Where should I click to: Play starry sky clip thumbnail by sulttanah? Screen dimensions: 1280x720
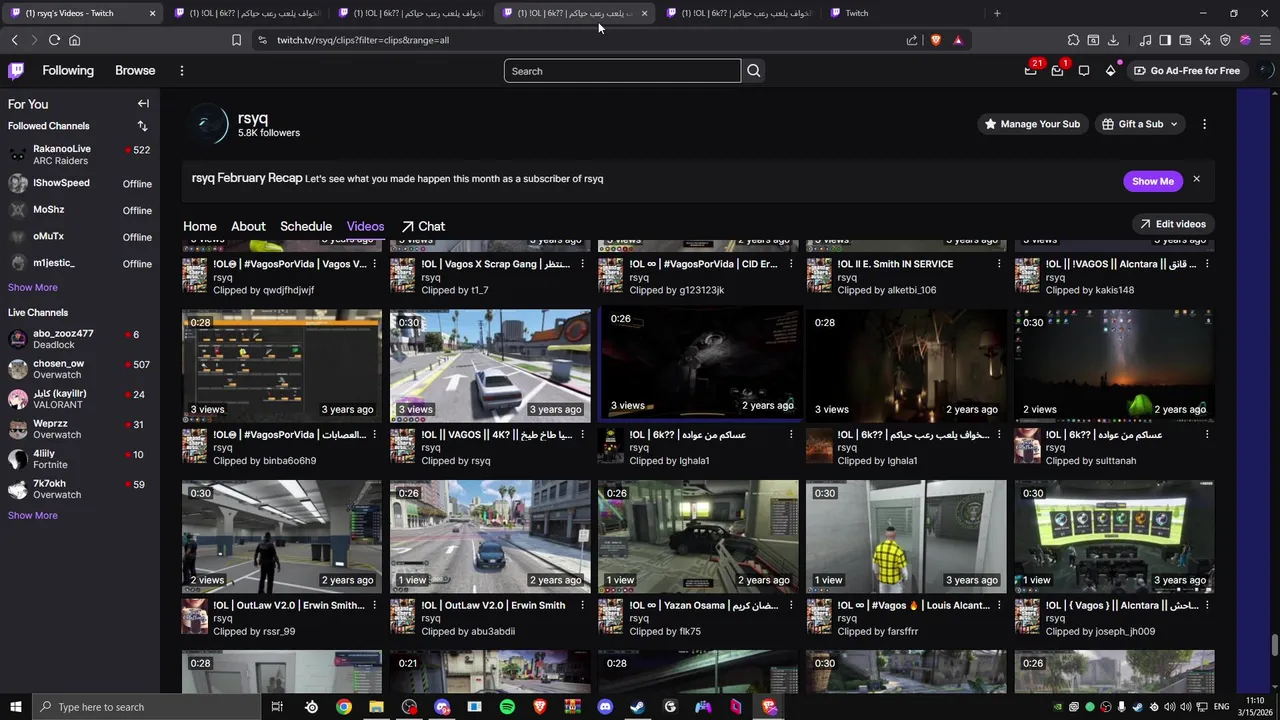[x=1114, y=366]
